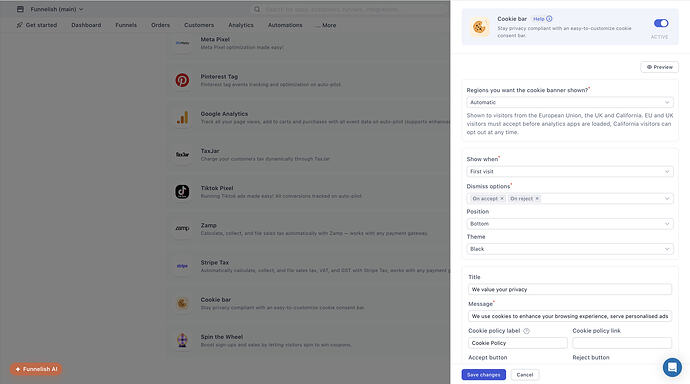
Task: Go to the Analytics tab
Action: (x=241, y=25)
